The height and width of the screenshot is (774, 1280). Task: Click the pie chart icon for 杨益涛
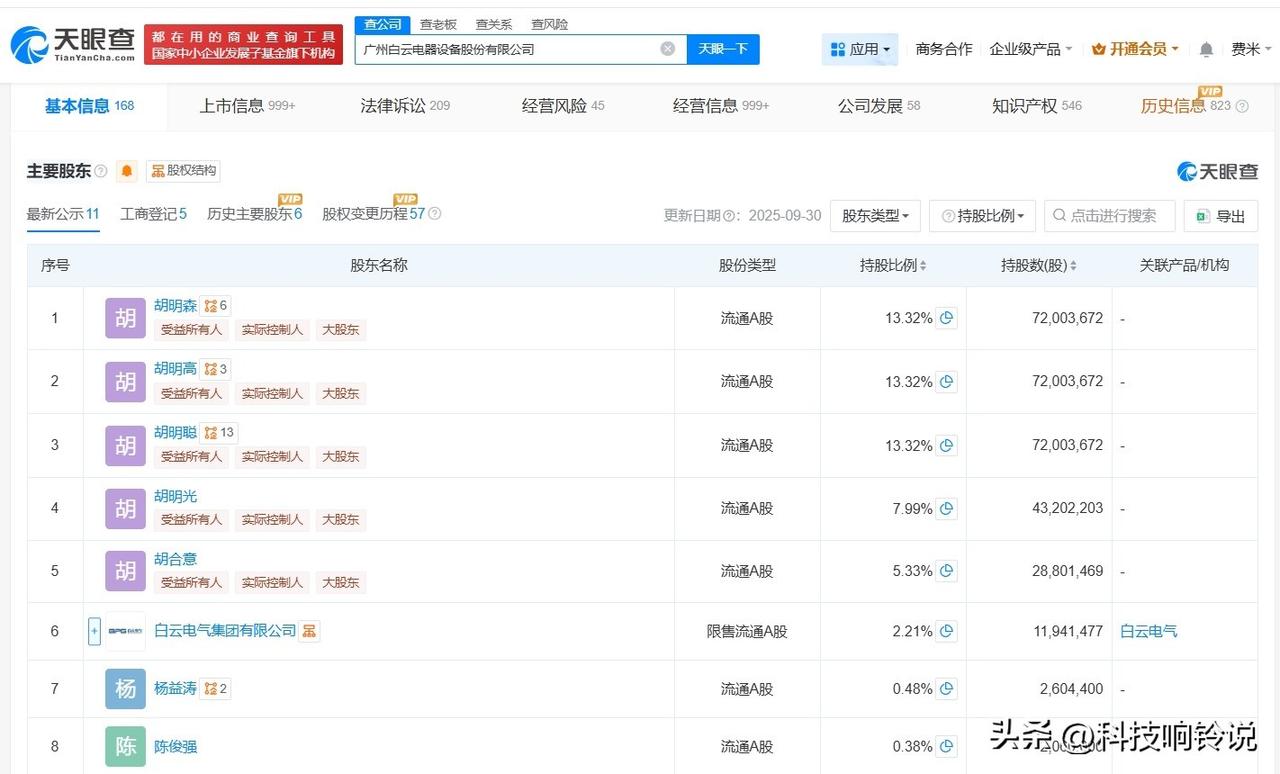[x=946, y=688]
